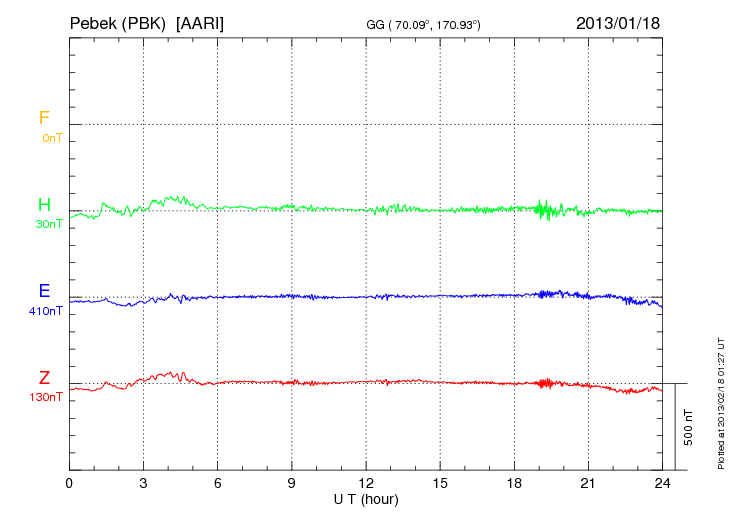Click the green H component label
The width and height of the screenshot is (730, 520).
(44, 205)
